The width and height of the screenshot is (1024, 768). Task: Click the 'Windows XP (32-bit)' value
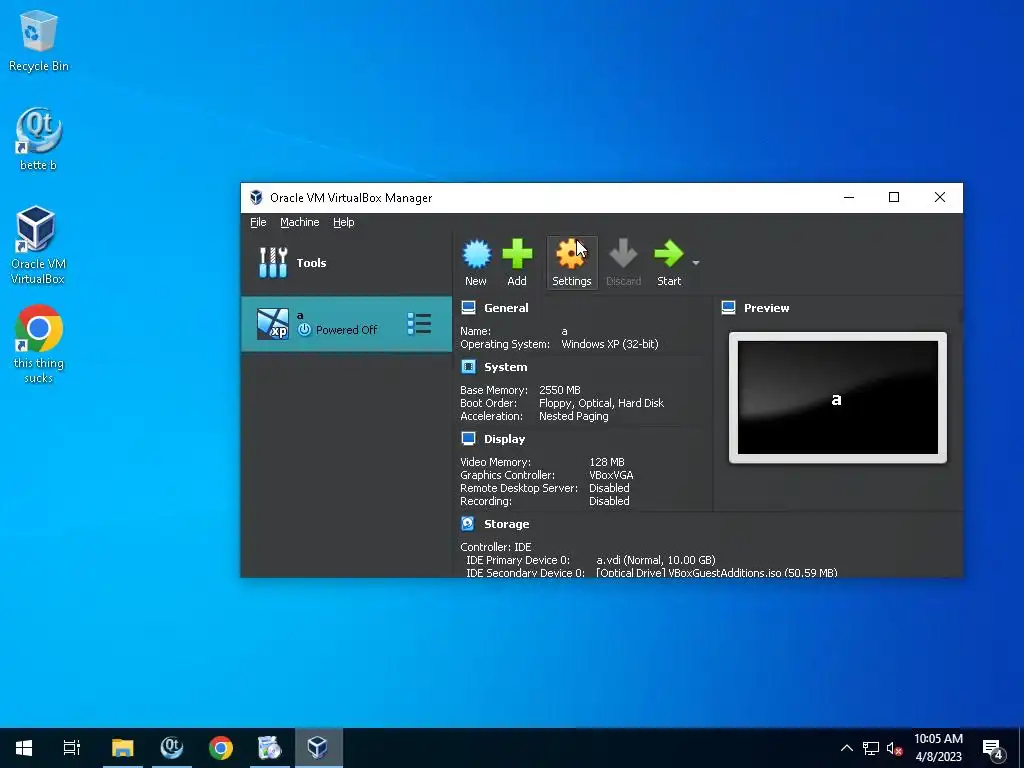(610, 344)
